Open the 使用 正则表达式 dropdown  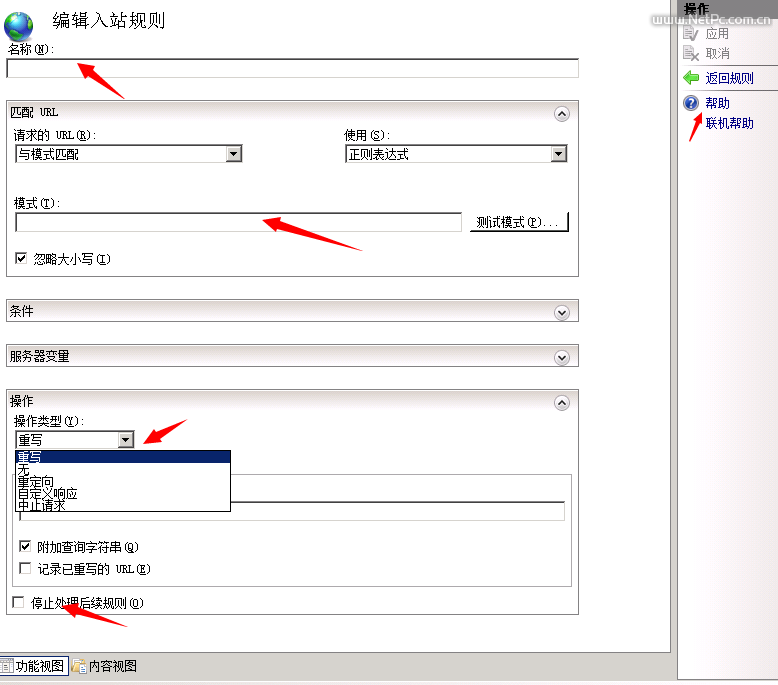[559, 154]
